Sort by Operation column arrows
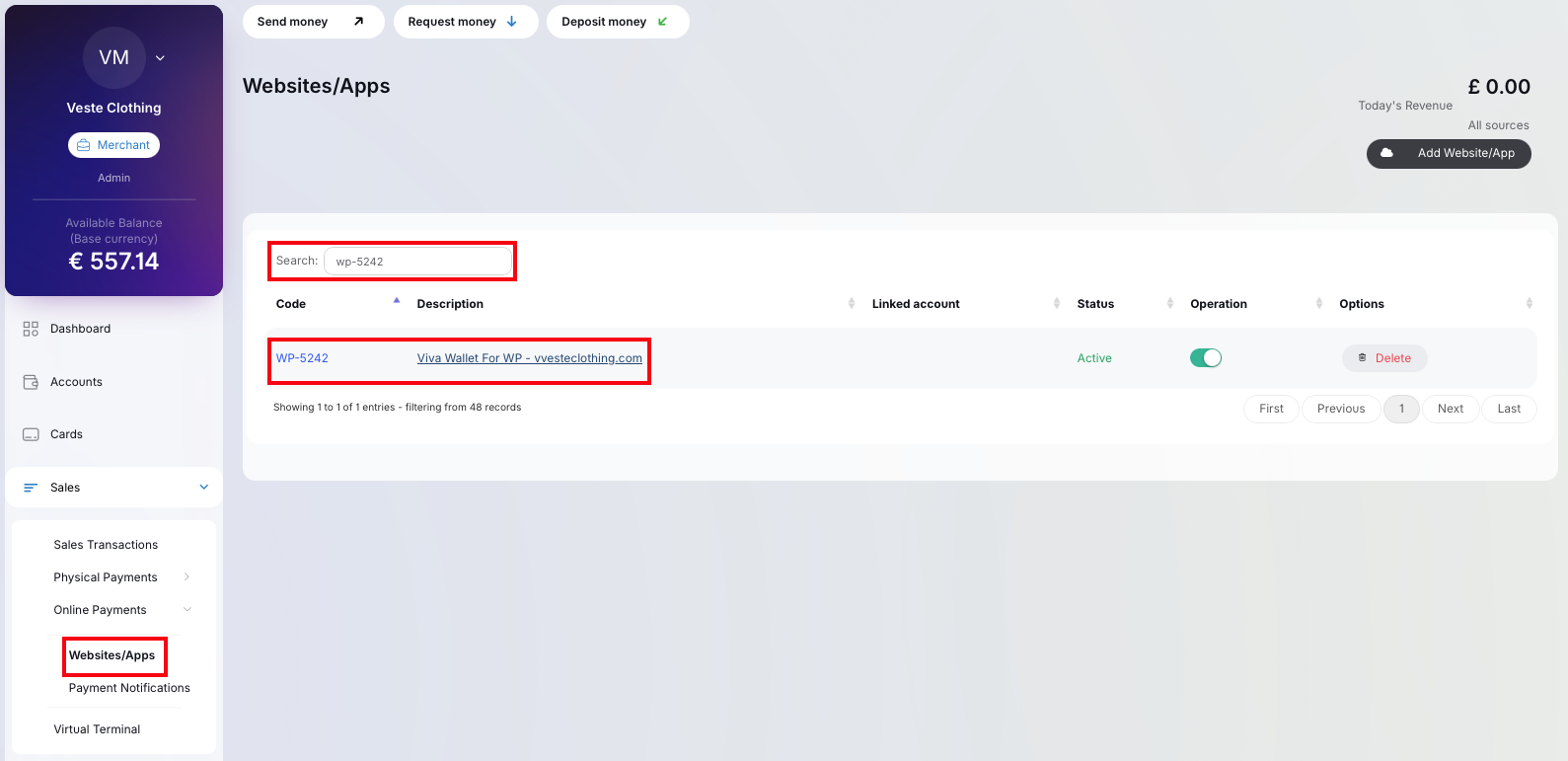Screen dimensions: 1568x761 (x=1319, y=303)
